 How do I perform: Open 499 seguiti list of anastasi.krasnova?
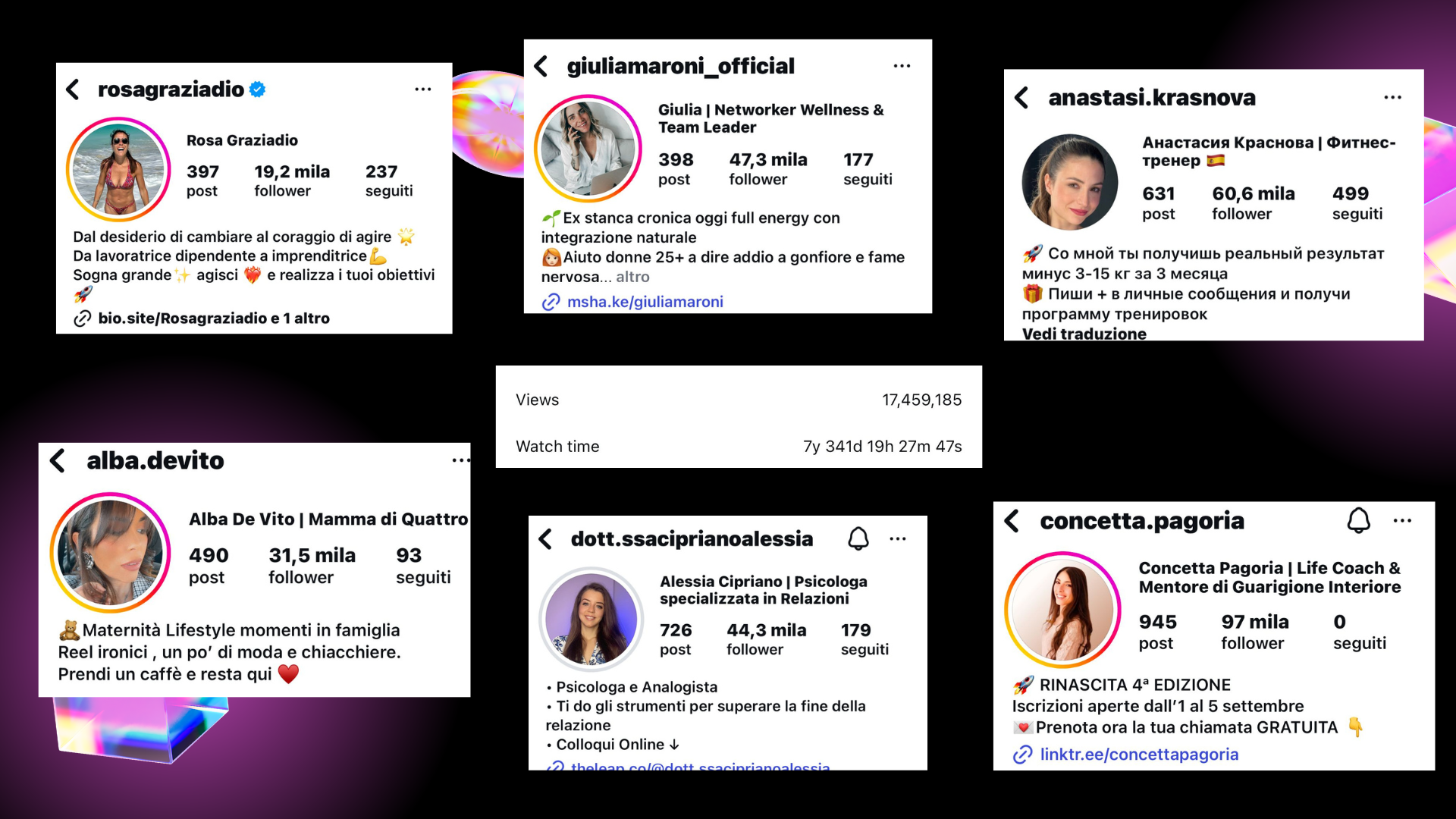click(x=1357, y=203)
